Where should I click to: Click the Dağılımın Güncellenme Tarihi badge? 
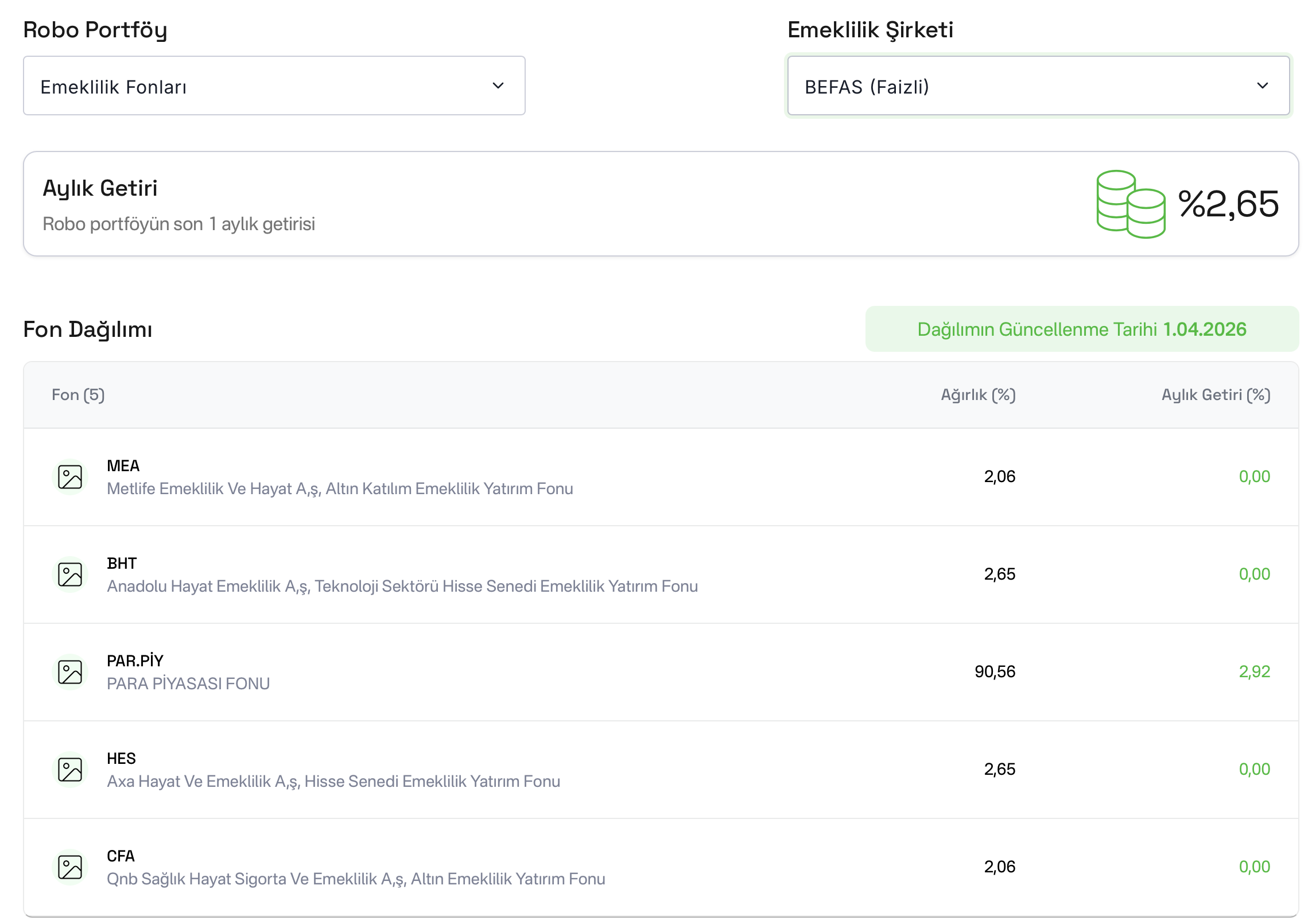point(1081,329)
